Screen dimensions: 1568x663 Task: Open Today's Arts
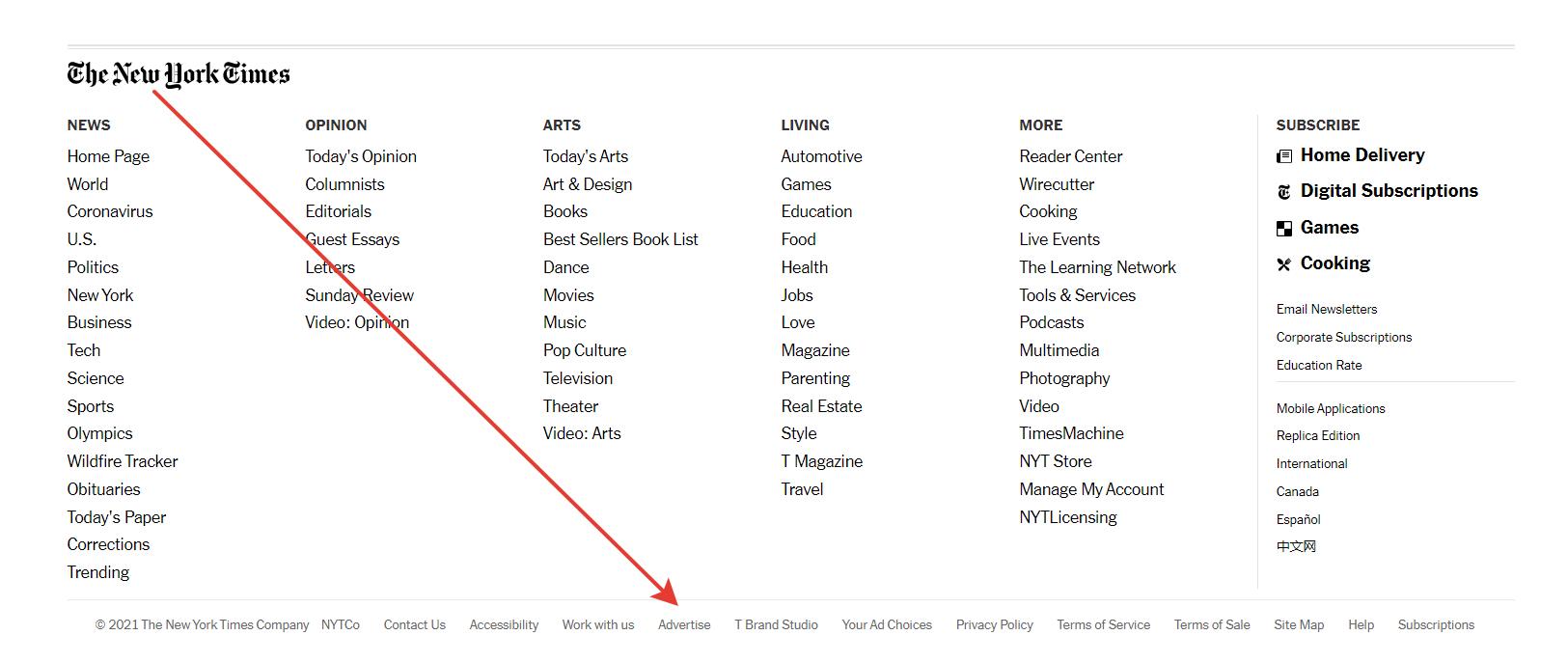(586, 156)
